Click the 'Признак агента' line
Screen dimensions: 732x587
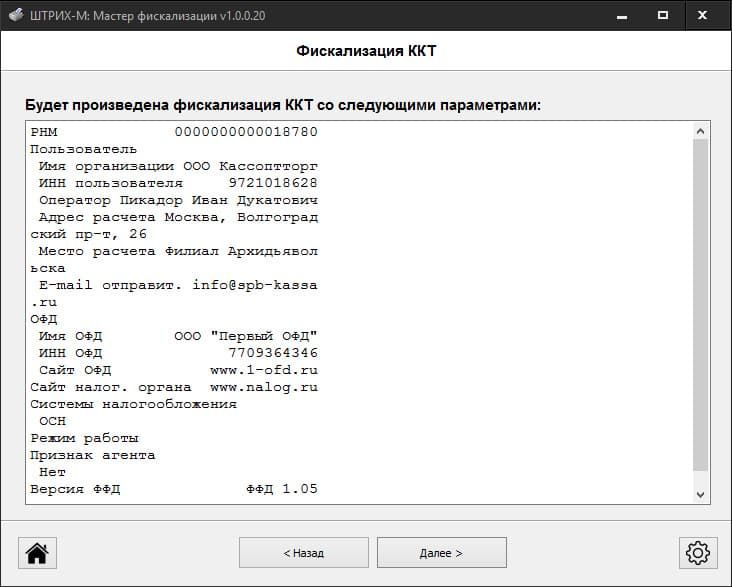[92, 455]
